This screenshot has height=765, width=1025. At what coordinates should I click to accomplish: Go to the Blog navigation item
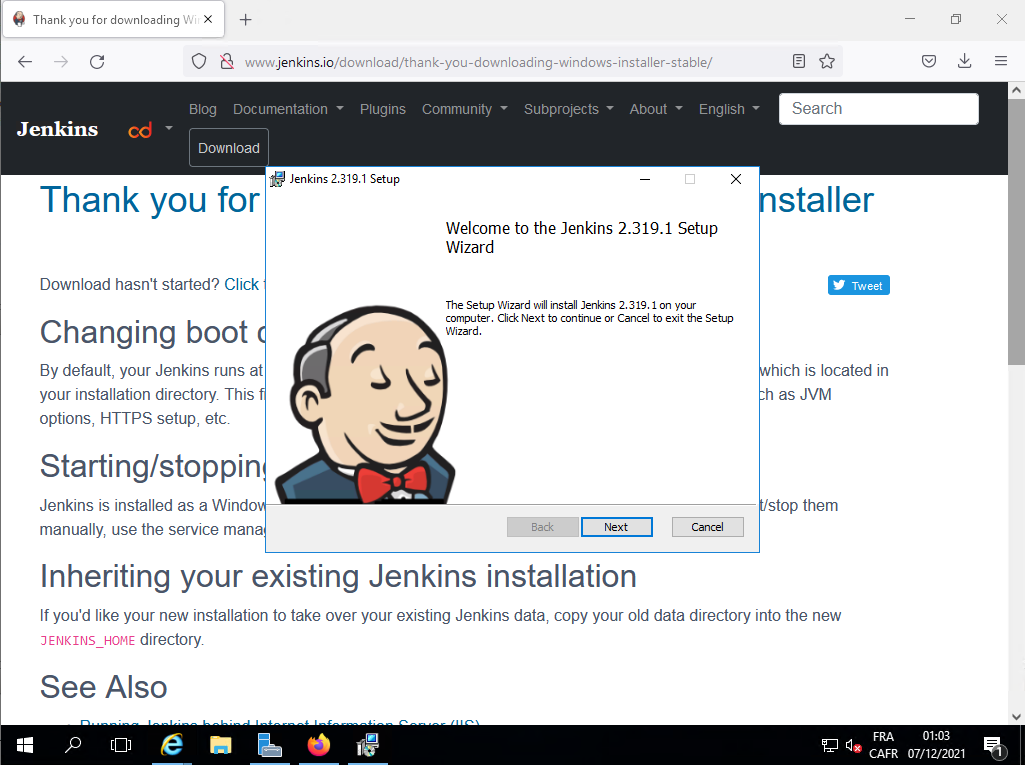tap(203, 109)
